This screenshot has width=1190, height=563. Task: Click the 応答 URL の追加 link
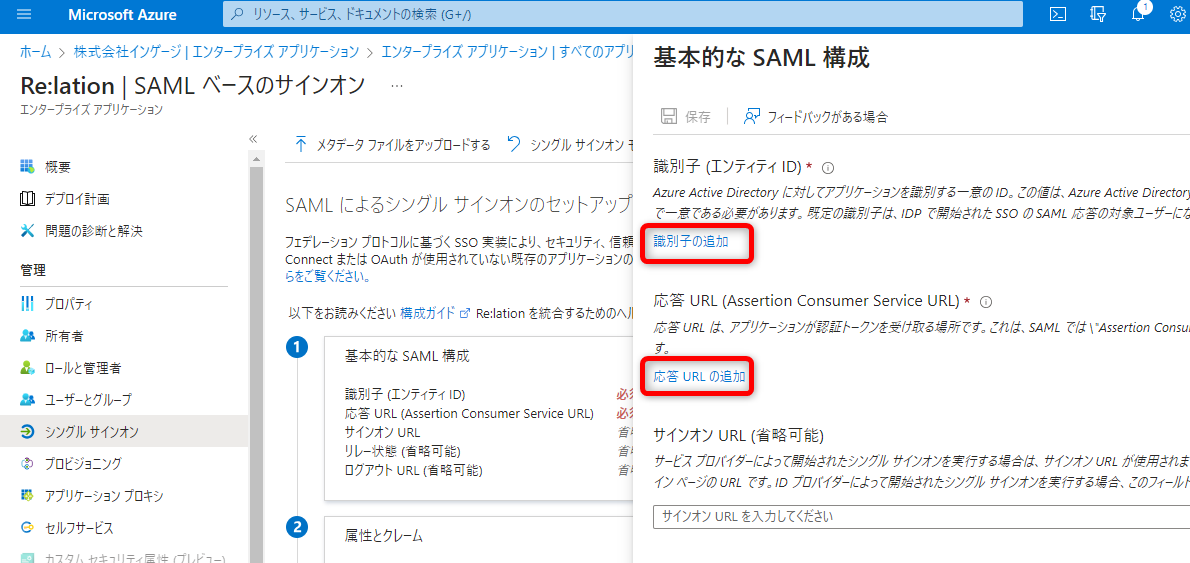[x=699, y=376]
